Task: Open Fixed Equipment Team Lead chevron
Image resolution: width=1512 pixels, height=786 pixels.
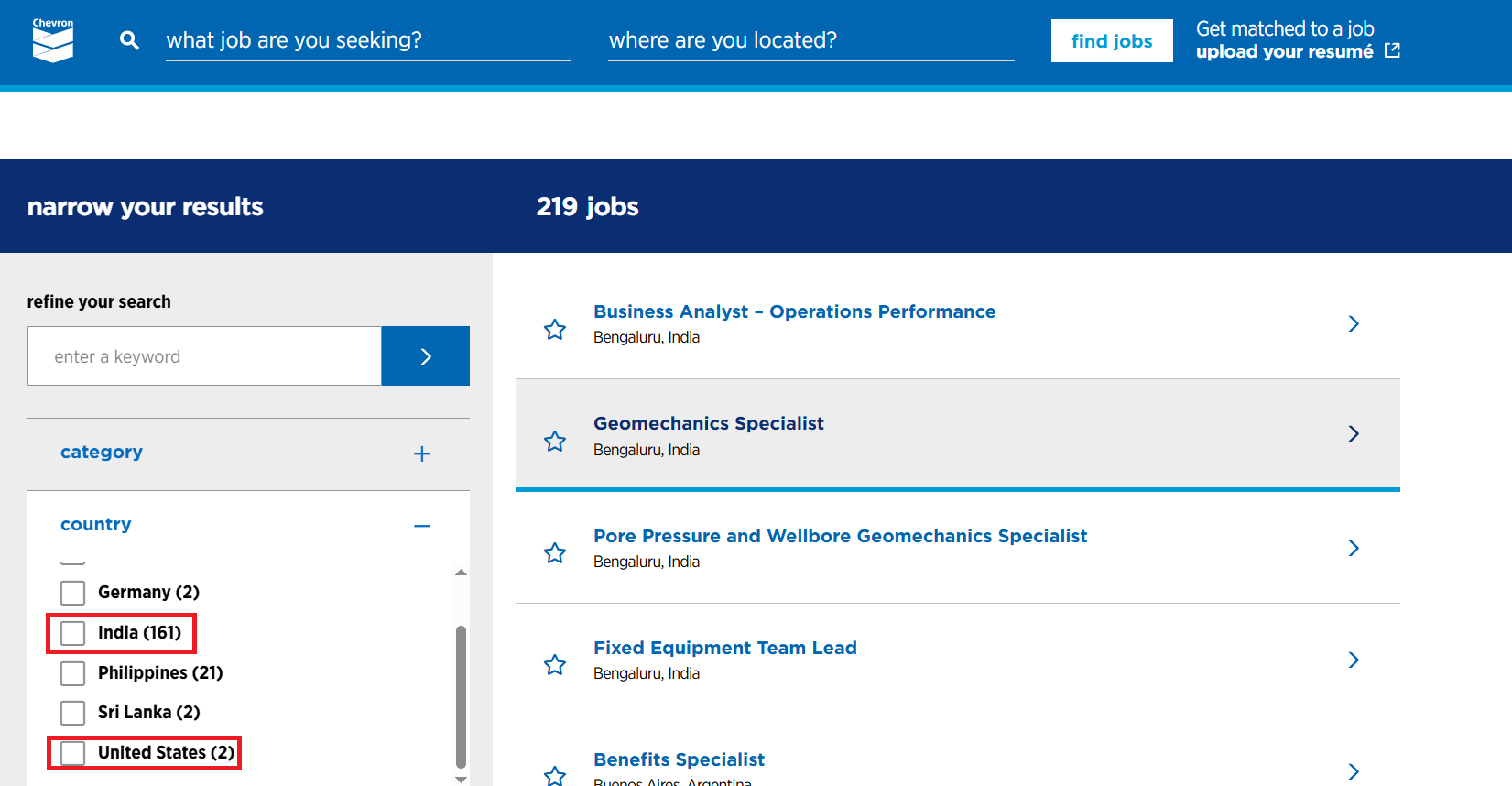Action: pos(1354,660)
